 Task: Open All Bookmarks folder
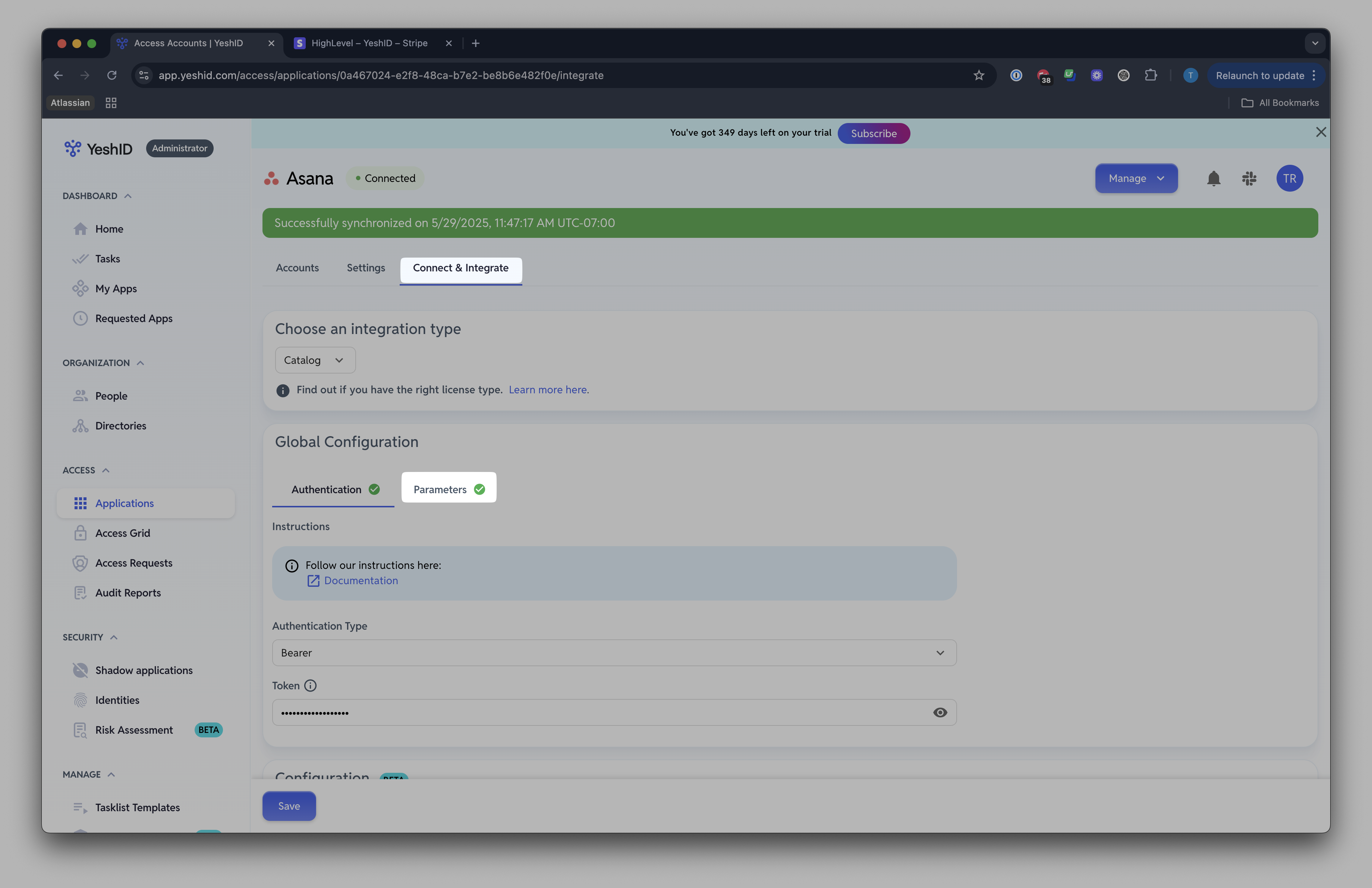(x=1280, y=103)
